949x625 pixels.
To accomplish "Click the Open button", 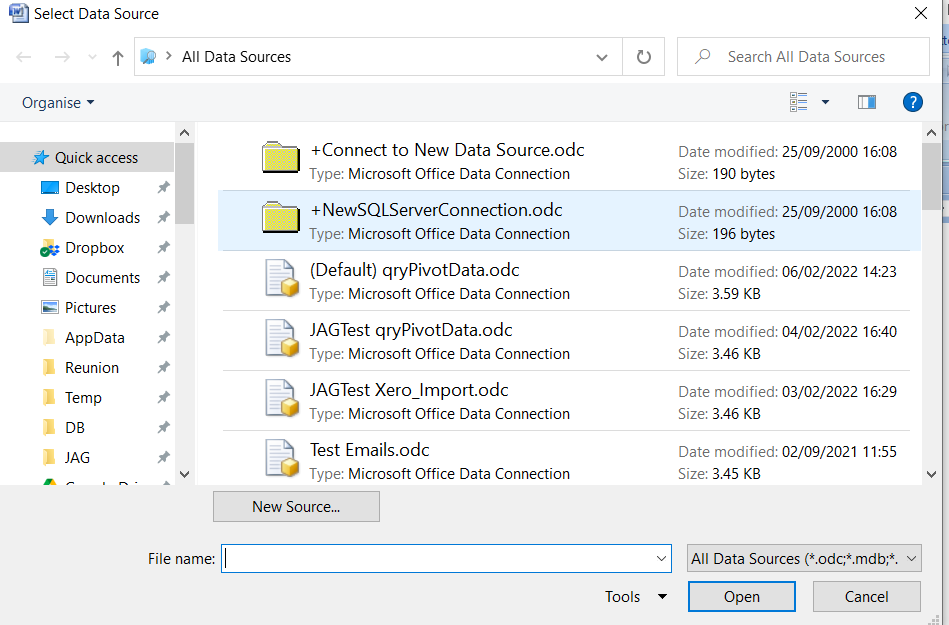I will point(741,597).
